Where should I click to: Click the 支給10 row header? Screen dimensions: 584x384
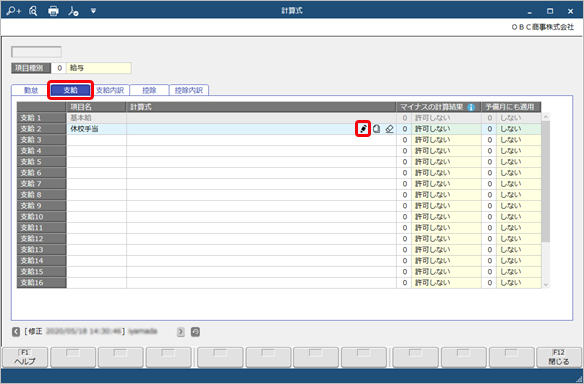pos(41,217)
